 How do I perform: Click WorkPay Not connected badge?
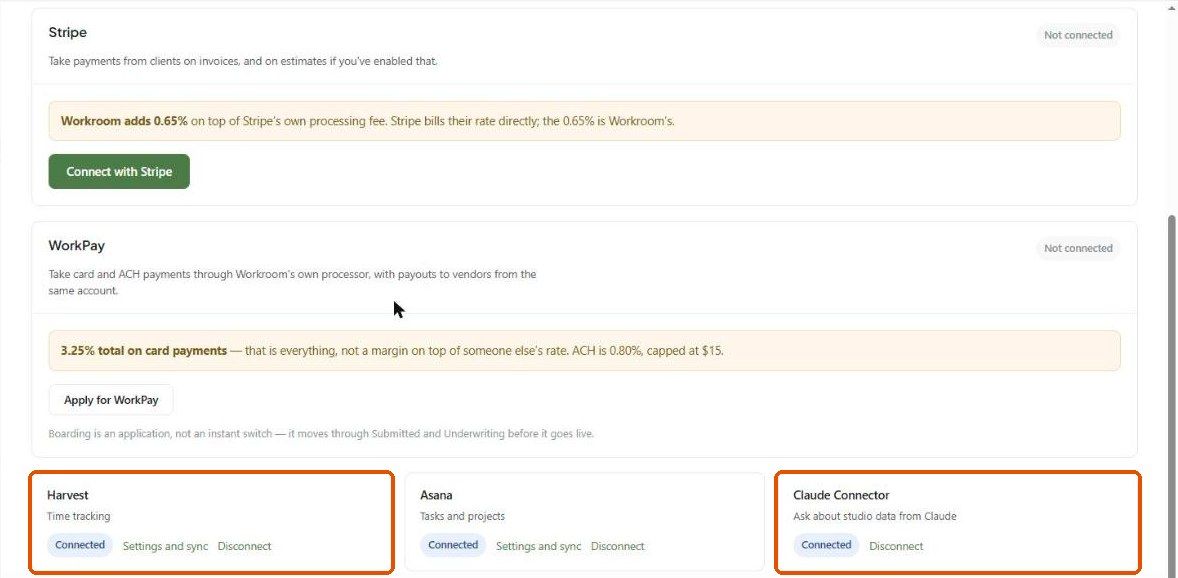1078,248
